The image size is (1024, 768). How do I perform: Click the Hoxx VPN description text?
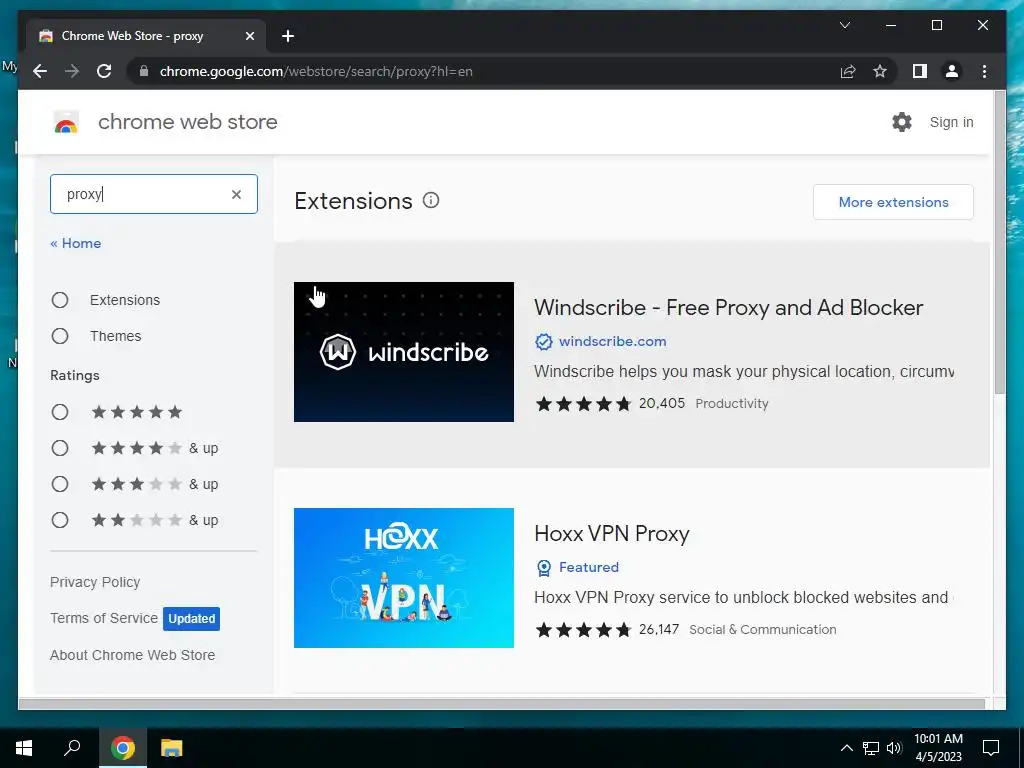(744, 598)
